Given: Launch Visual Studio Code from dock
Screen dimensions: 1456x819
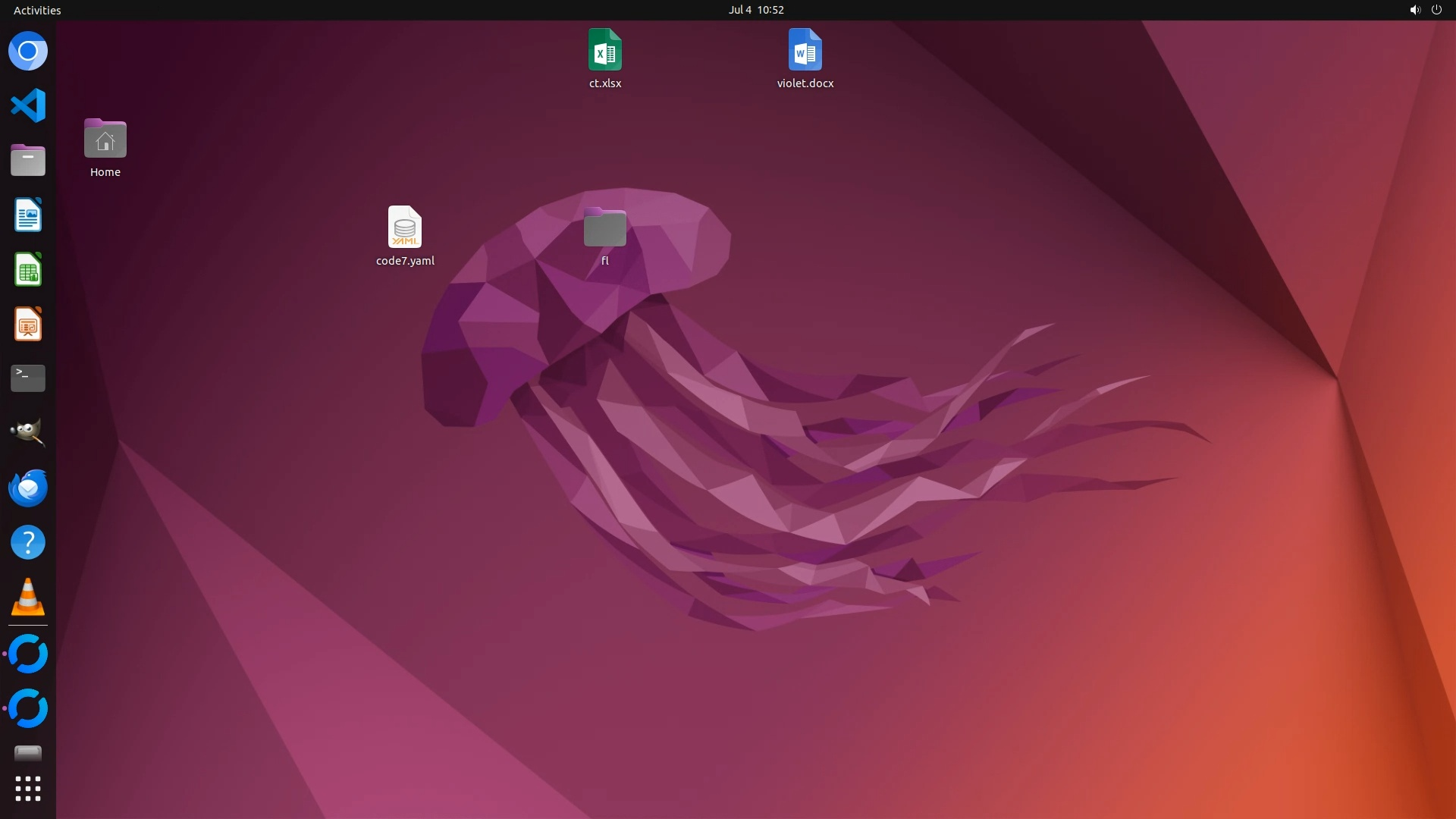Looking at the screenshot, I should (x=28, y=105).
